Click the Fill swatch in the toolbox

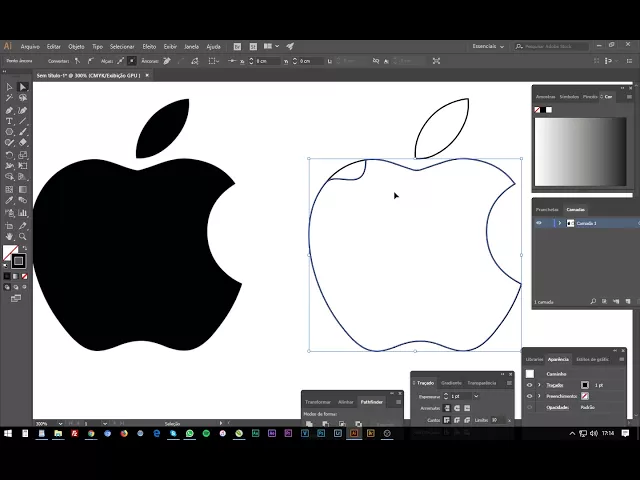coord(10,252)
